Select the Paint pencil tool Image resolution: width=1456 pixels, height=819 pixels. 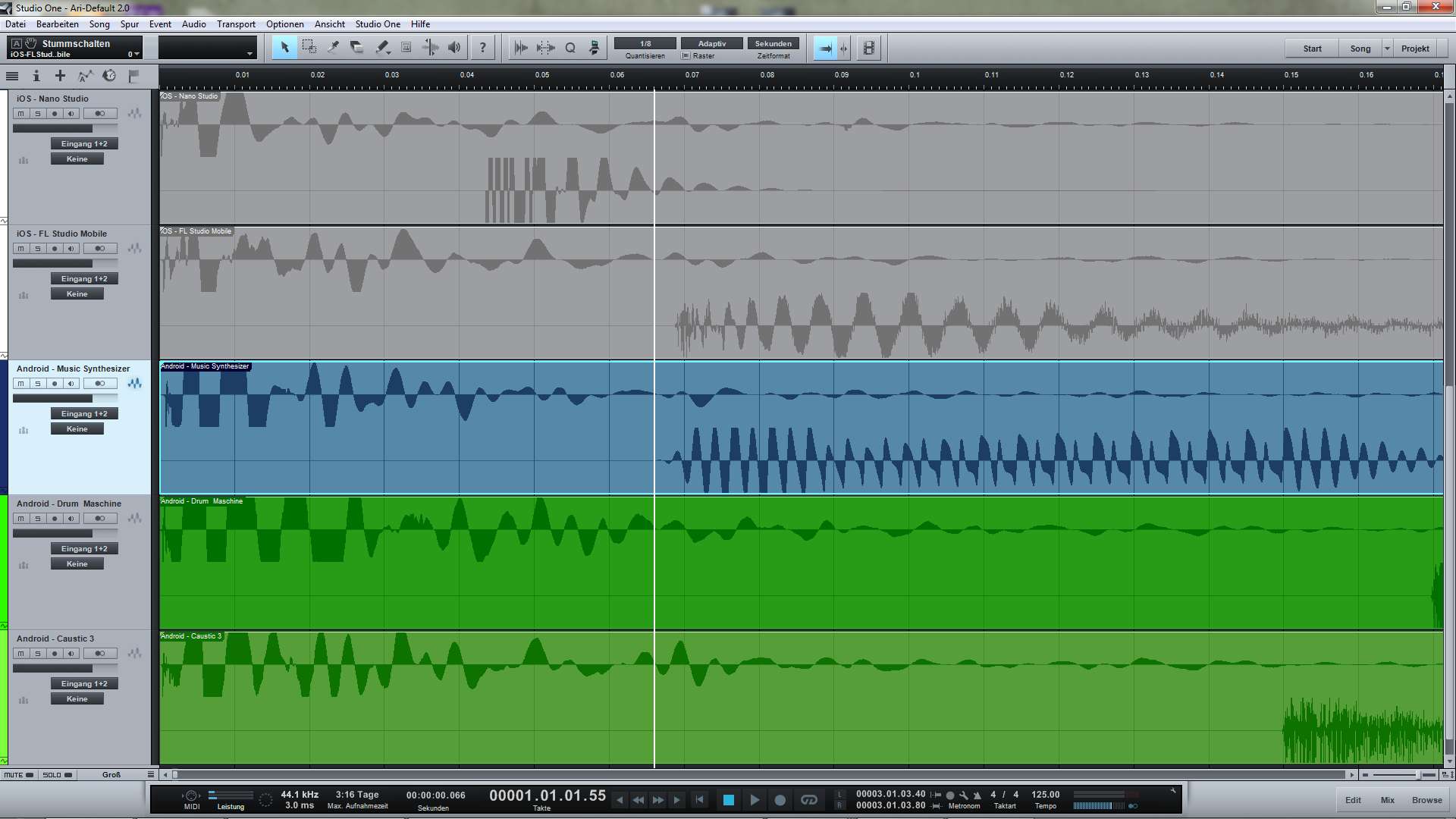pyautogui.click(x=382, y=48)
